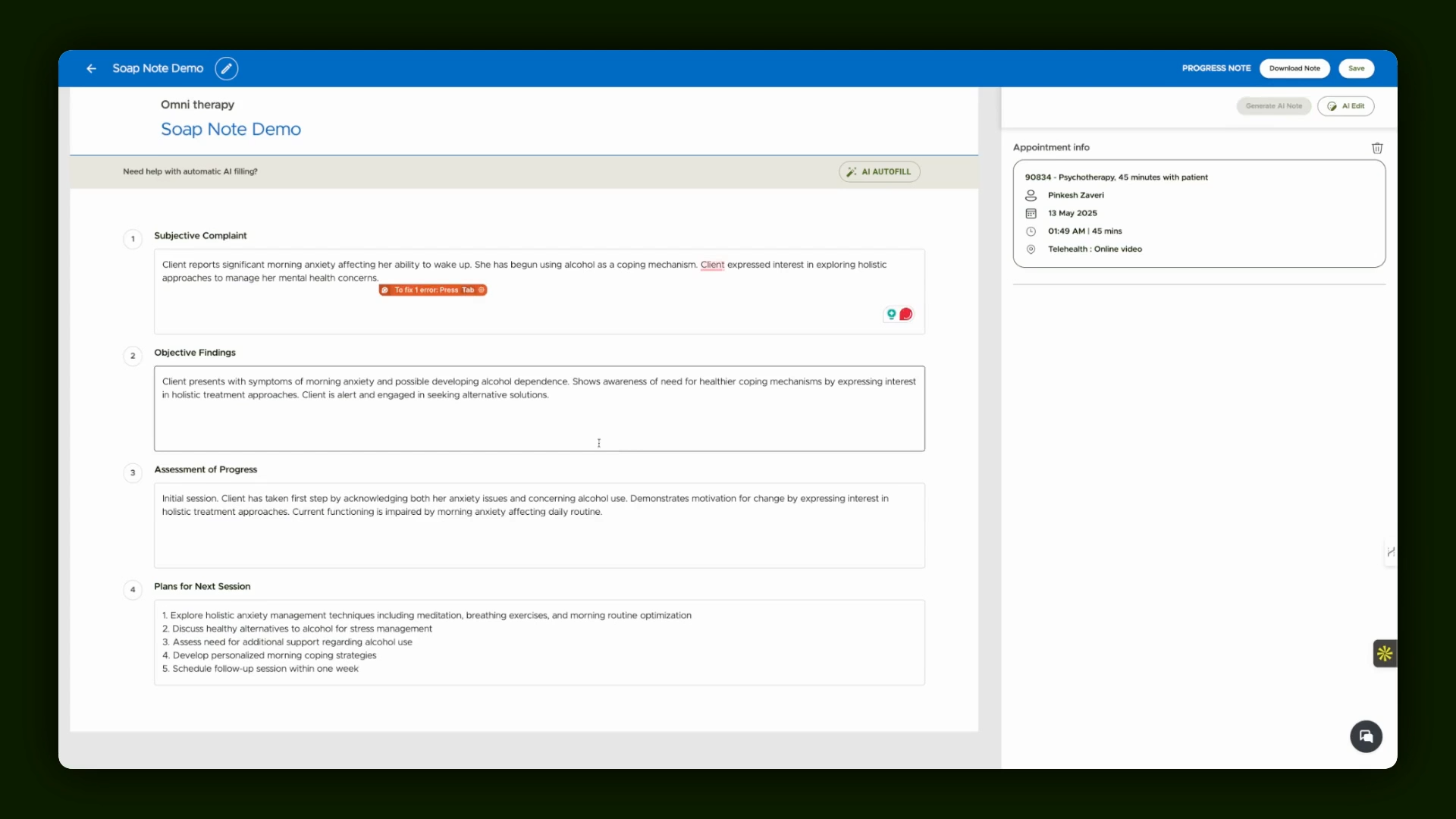
Task: Click the Generate AI Note button
Action: click(x=1273, y=106)
